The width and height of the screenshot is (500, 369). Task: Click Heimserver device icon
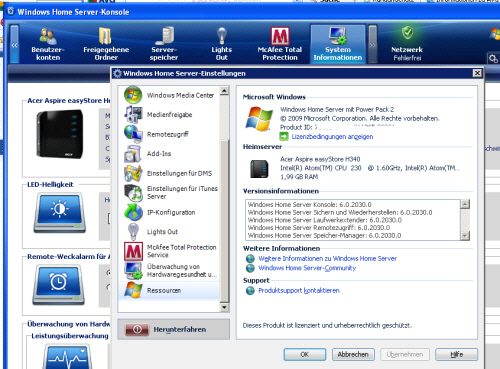[259, 169]
